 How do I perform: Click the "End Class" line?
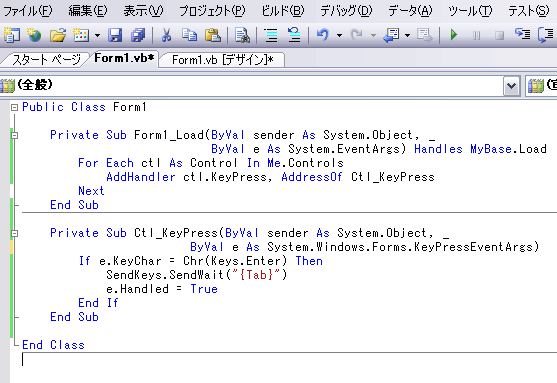(53, 345)
